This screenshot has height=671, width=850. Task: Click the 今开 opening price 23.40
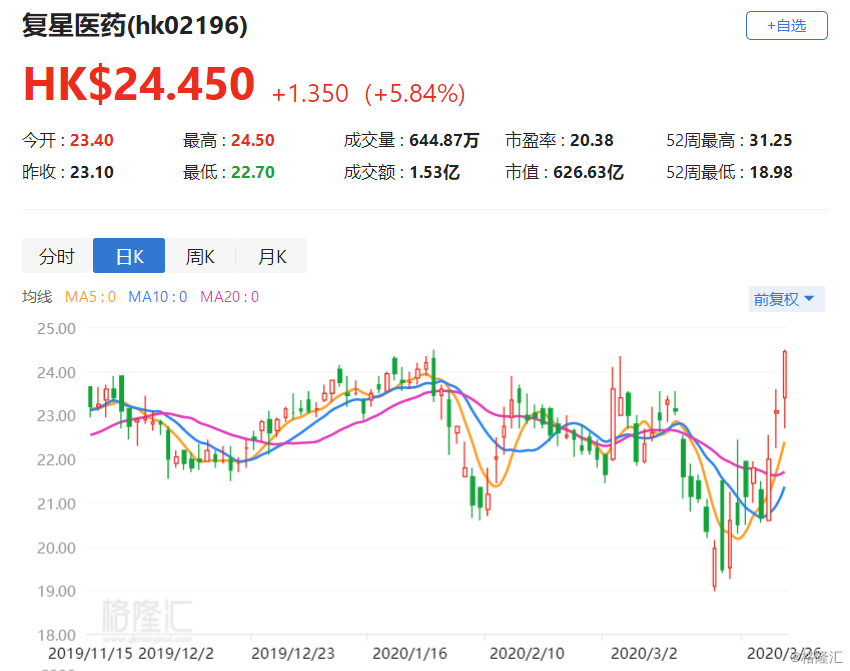pos(92,140)
